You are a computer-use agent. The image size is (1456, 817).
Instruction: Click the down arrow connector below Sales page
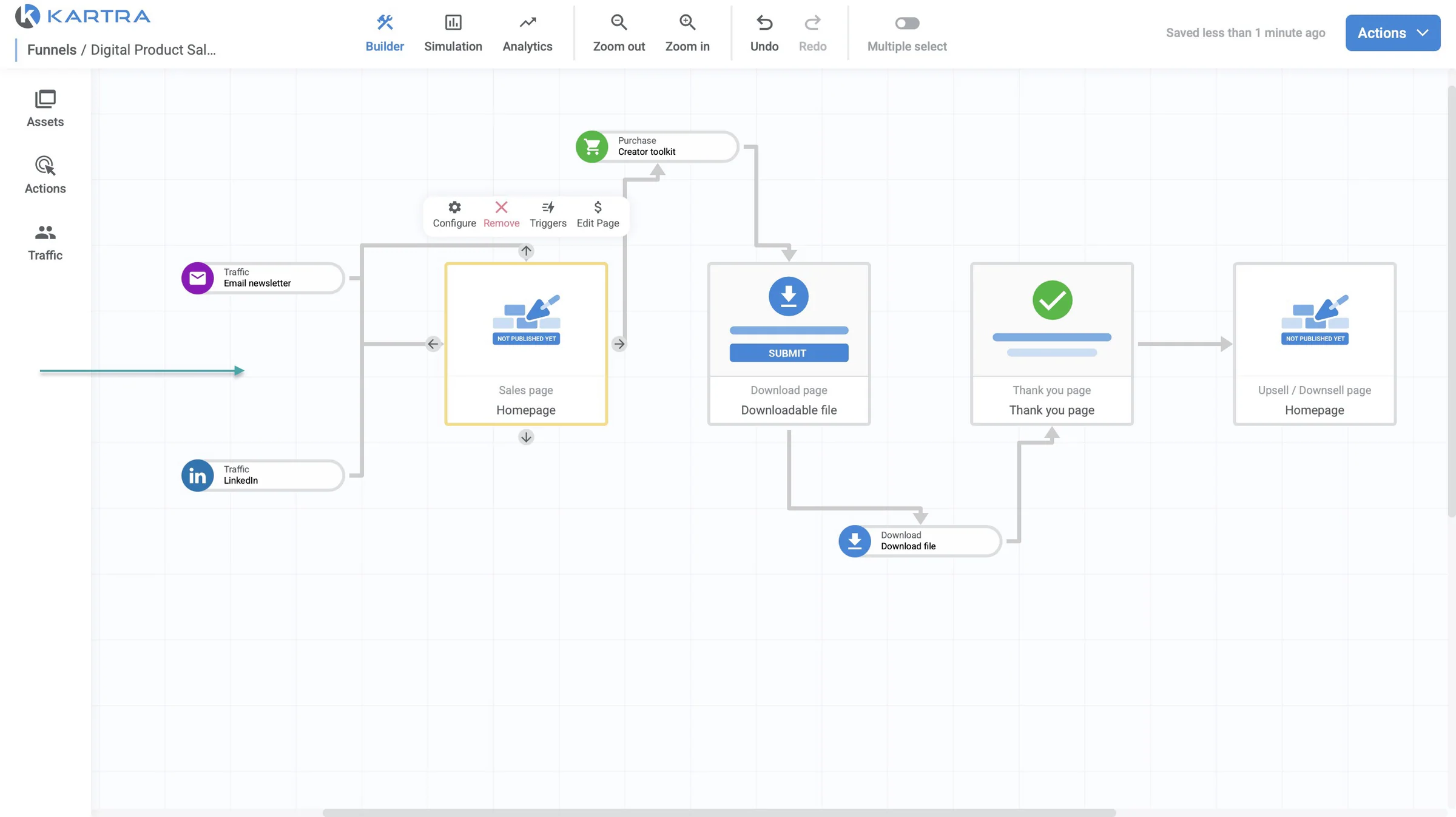coord(526,437)
